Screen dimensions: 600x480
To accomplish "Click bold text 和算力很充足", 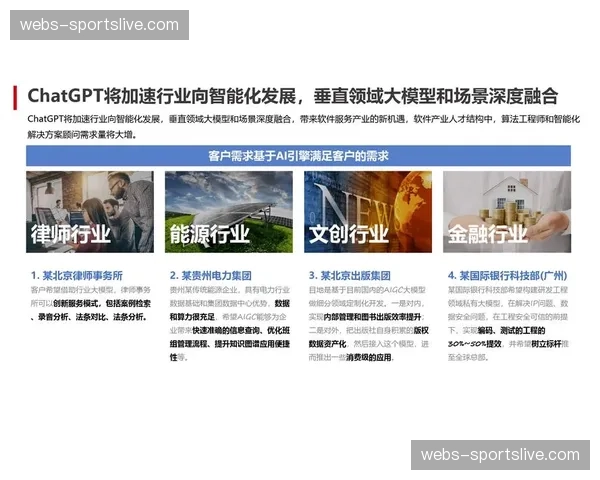I will click(x=192, y=317).
